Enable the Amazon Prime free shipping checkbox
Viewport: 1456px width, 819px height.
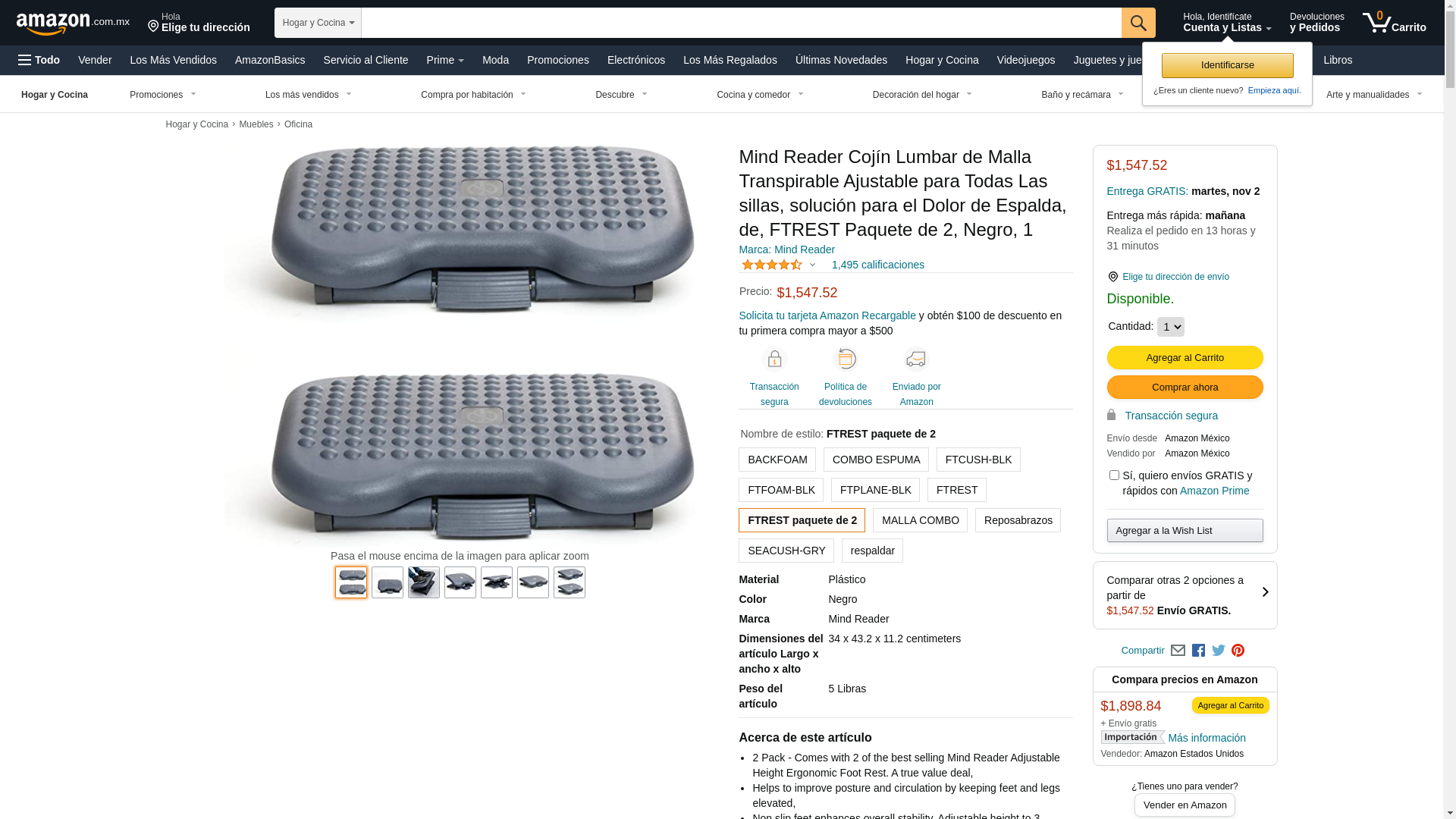tap(1114, 475)
